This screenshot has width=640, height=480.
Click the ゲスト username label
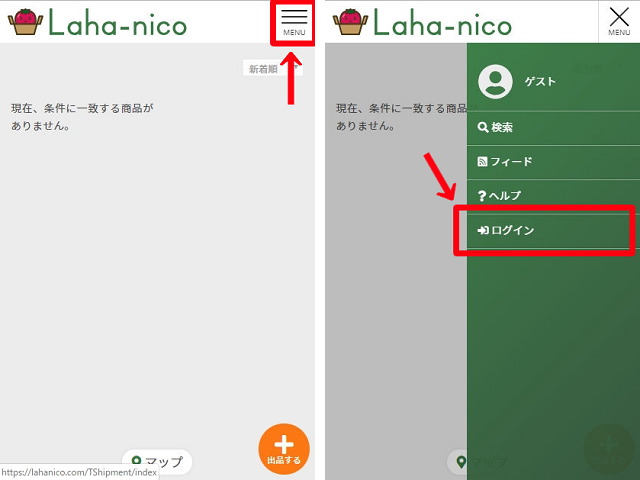point(540,82)
